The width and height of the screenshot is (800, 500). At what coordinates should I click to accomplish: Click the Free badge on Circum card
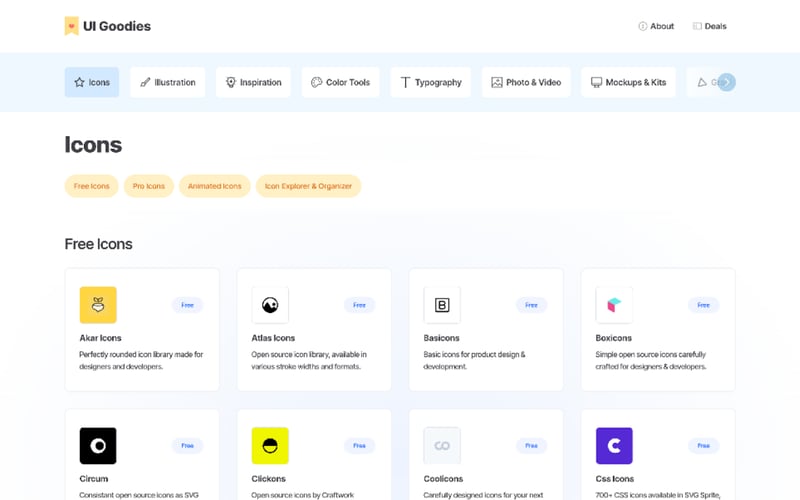187,446
